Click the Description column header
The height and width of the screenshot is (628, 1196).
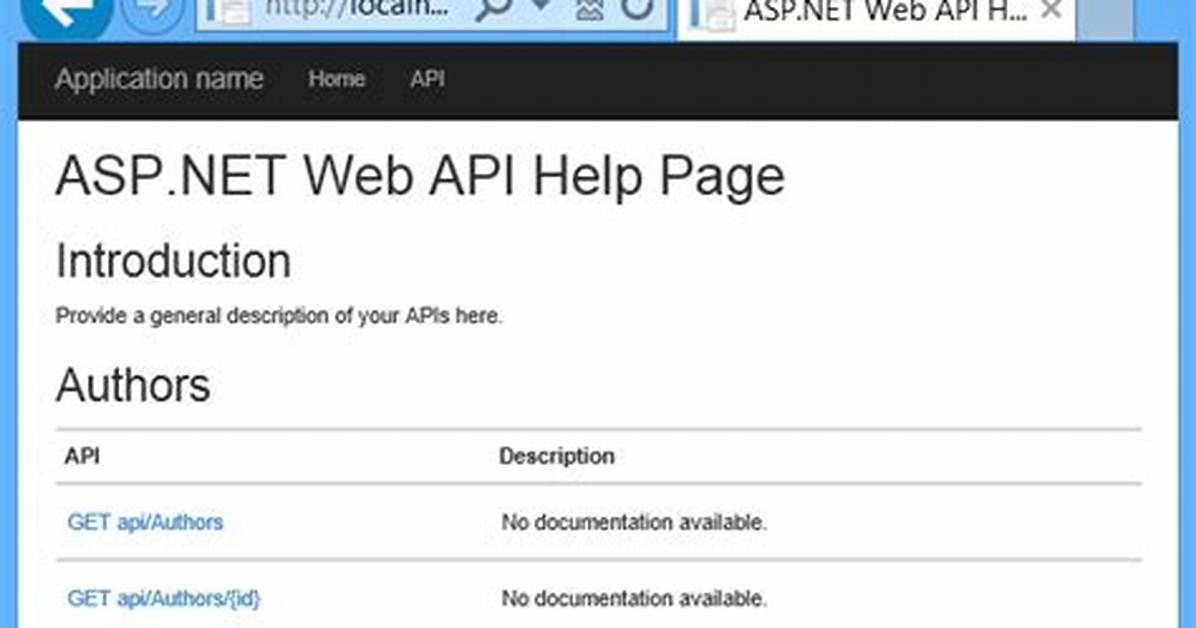(557, 456)
